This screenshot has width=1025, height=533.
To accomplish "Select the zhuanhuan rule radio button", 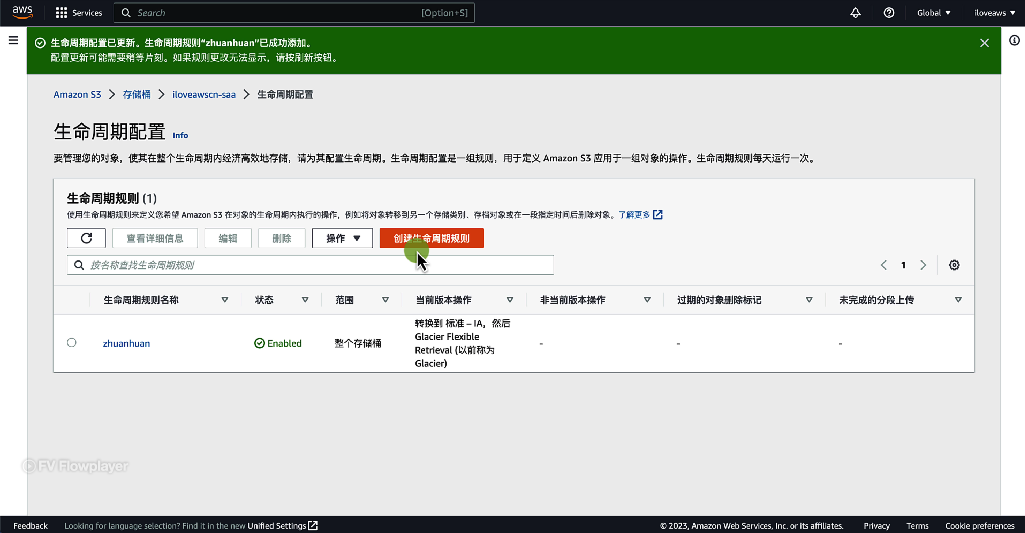I will [71, 343].
